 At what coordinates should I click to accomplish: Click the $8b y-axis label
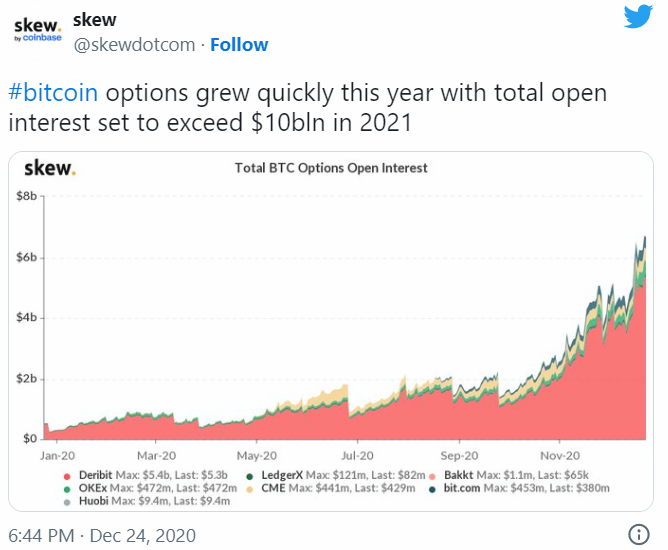point(26,197)
